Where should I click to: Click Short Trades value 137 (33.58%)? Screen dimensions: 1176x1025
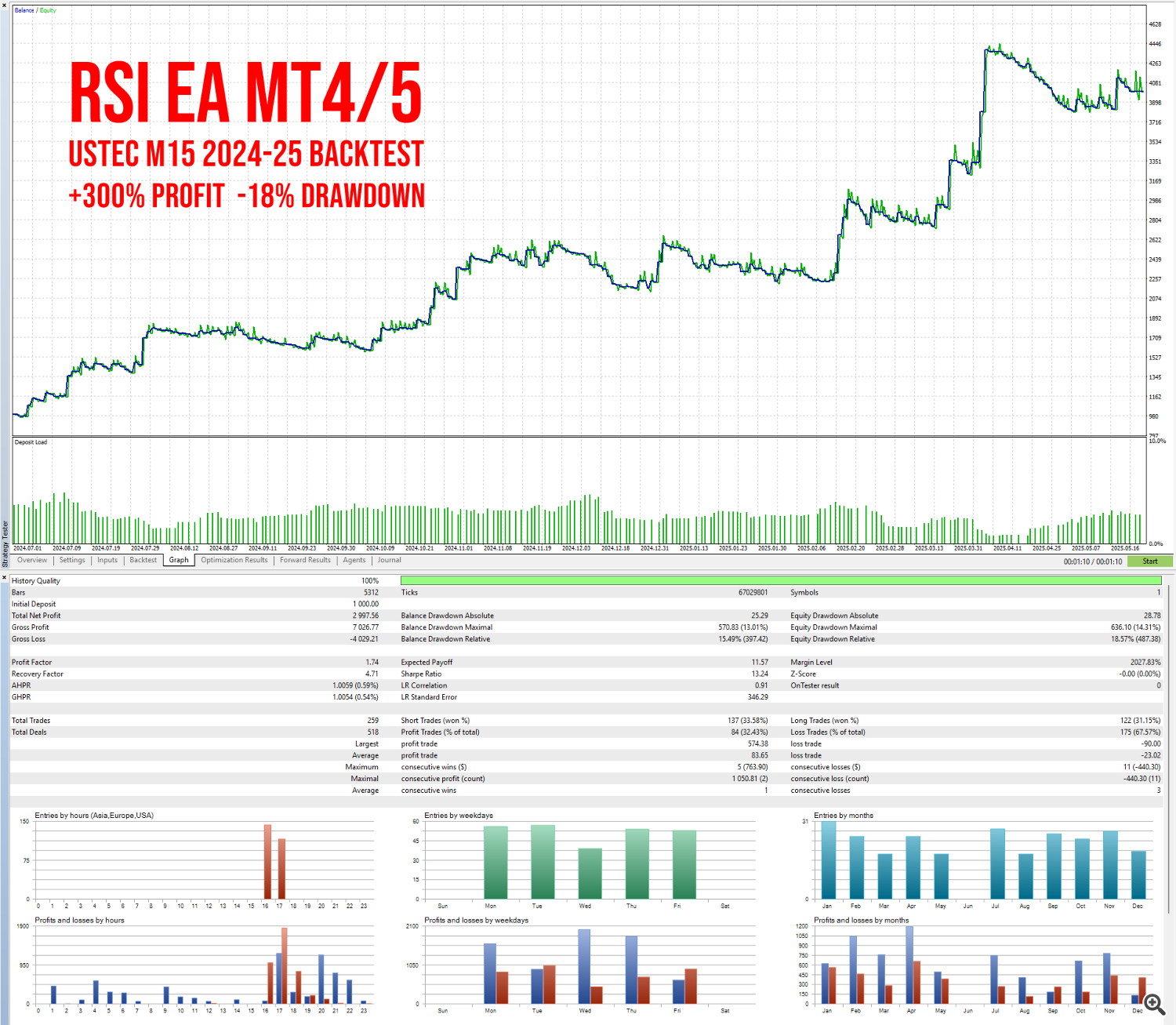click(748, 720)
